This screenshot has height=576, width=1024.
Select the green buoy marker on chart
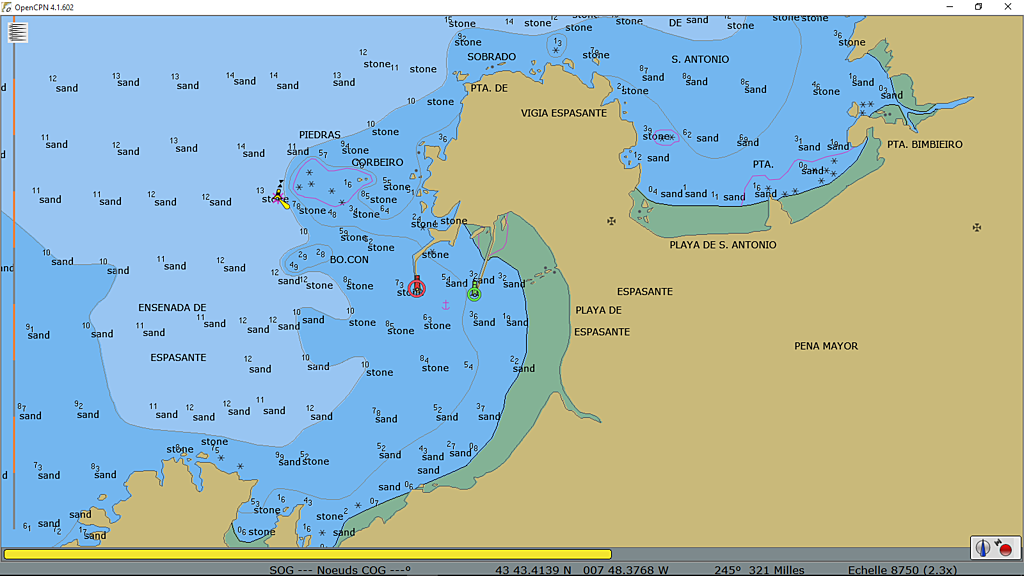point(474,293)
